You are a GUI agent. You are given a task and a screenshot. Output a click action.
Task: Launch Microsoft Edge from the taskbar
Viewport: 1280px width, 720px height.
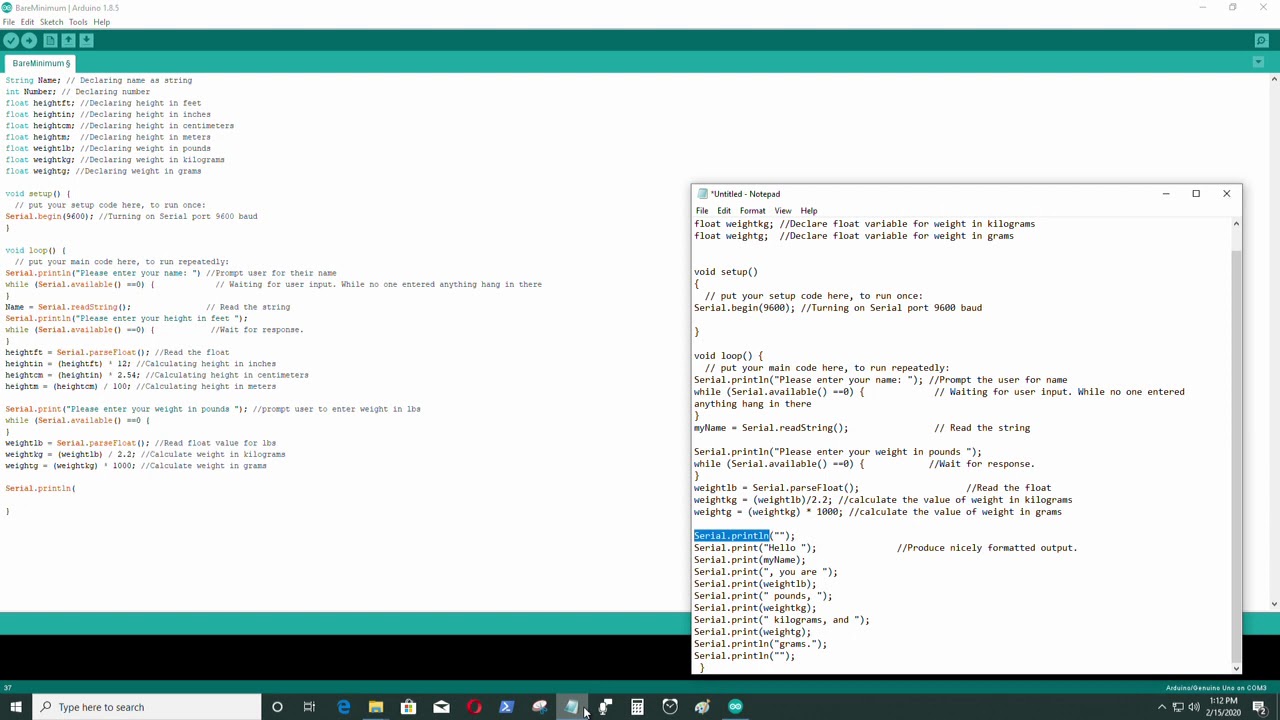pyautogui.click(x=343, y=707)
